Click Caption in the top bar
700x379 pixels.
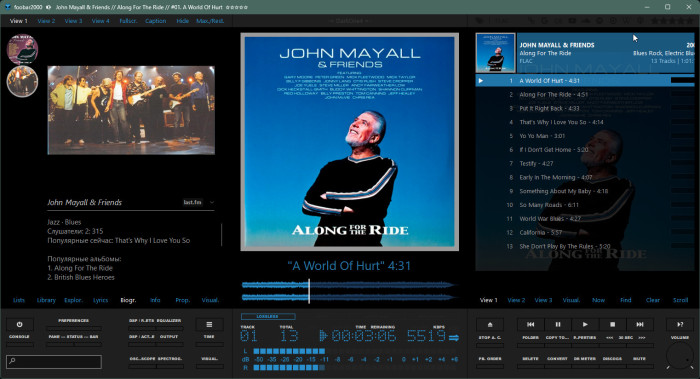155,21
